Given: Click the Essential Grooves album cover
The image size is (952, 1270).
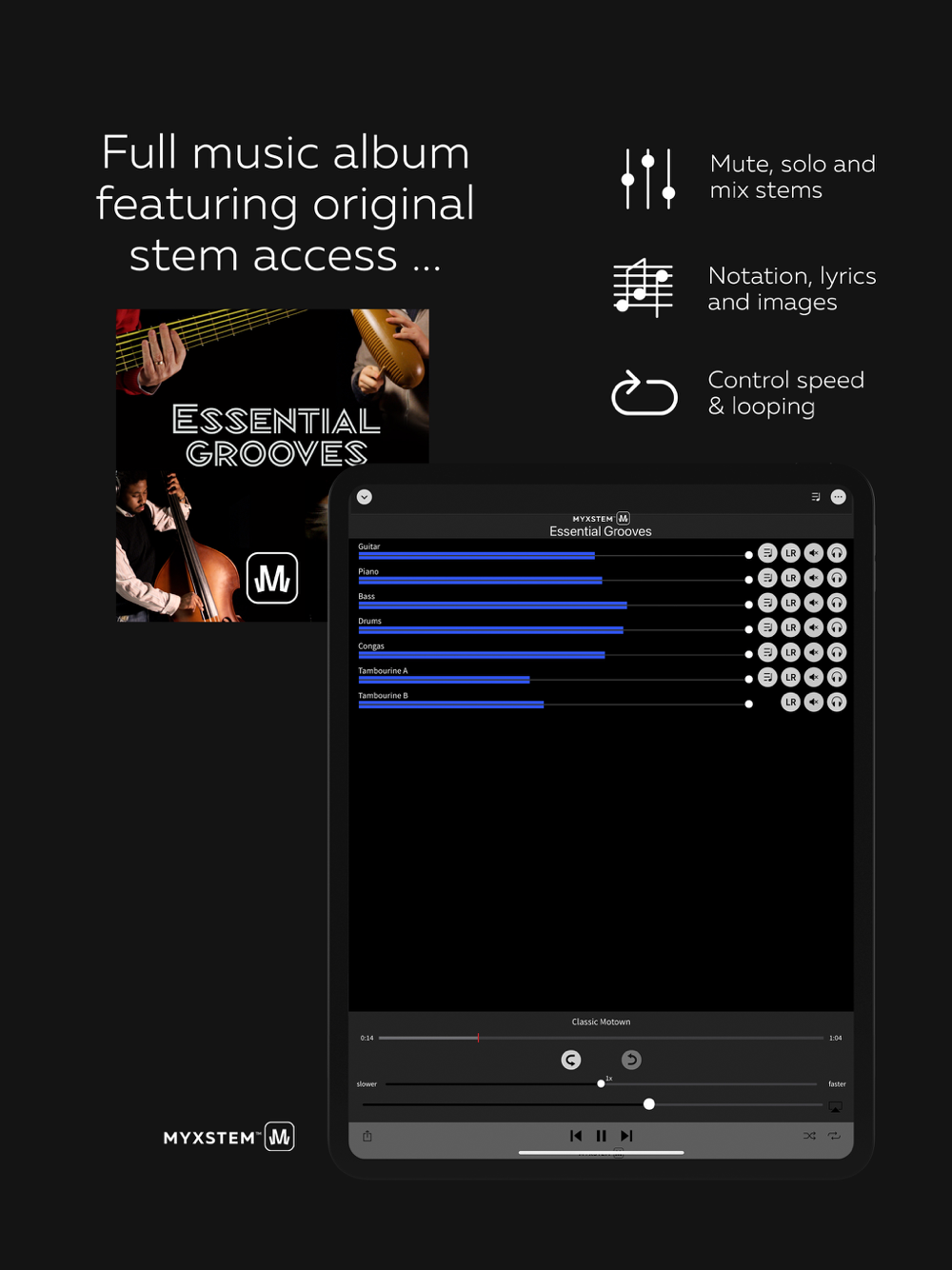Looking at the screenshot, I should point(272,466).
